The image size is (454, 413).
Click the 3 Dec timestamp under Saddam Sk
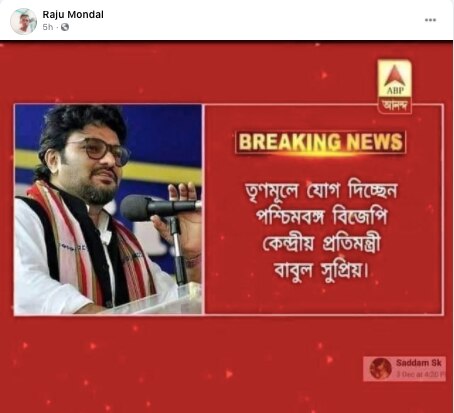420,374
